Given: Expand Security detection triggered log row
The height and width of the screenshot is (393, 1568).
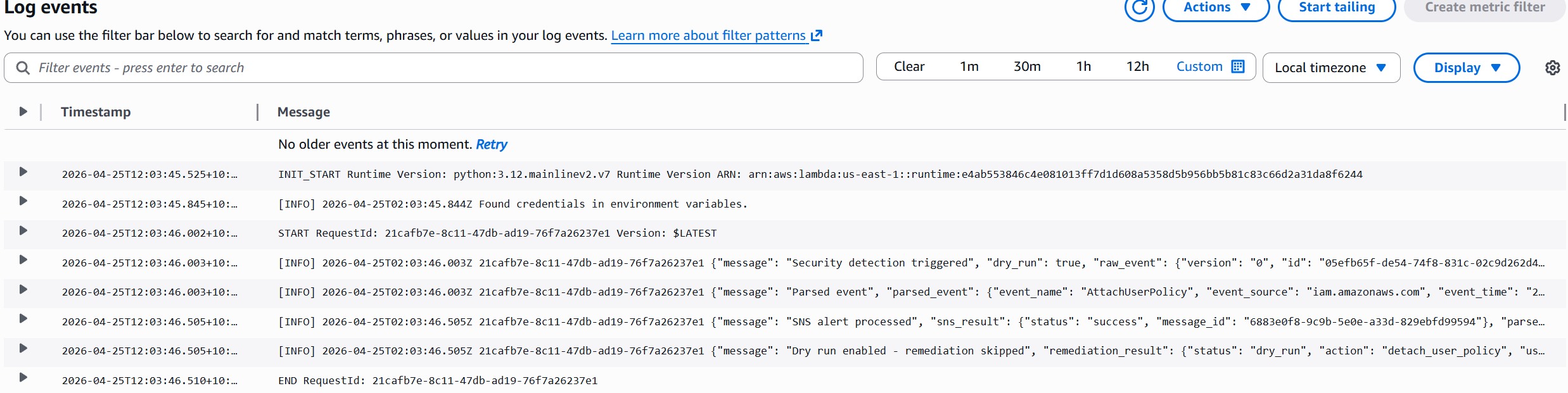Looking at the screenshot, I should coord(23,259).
